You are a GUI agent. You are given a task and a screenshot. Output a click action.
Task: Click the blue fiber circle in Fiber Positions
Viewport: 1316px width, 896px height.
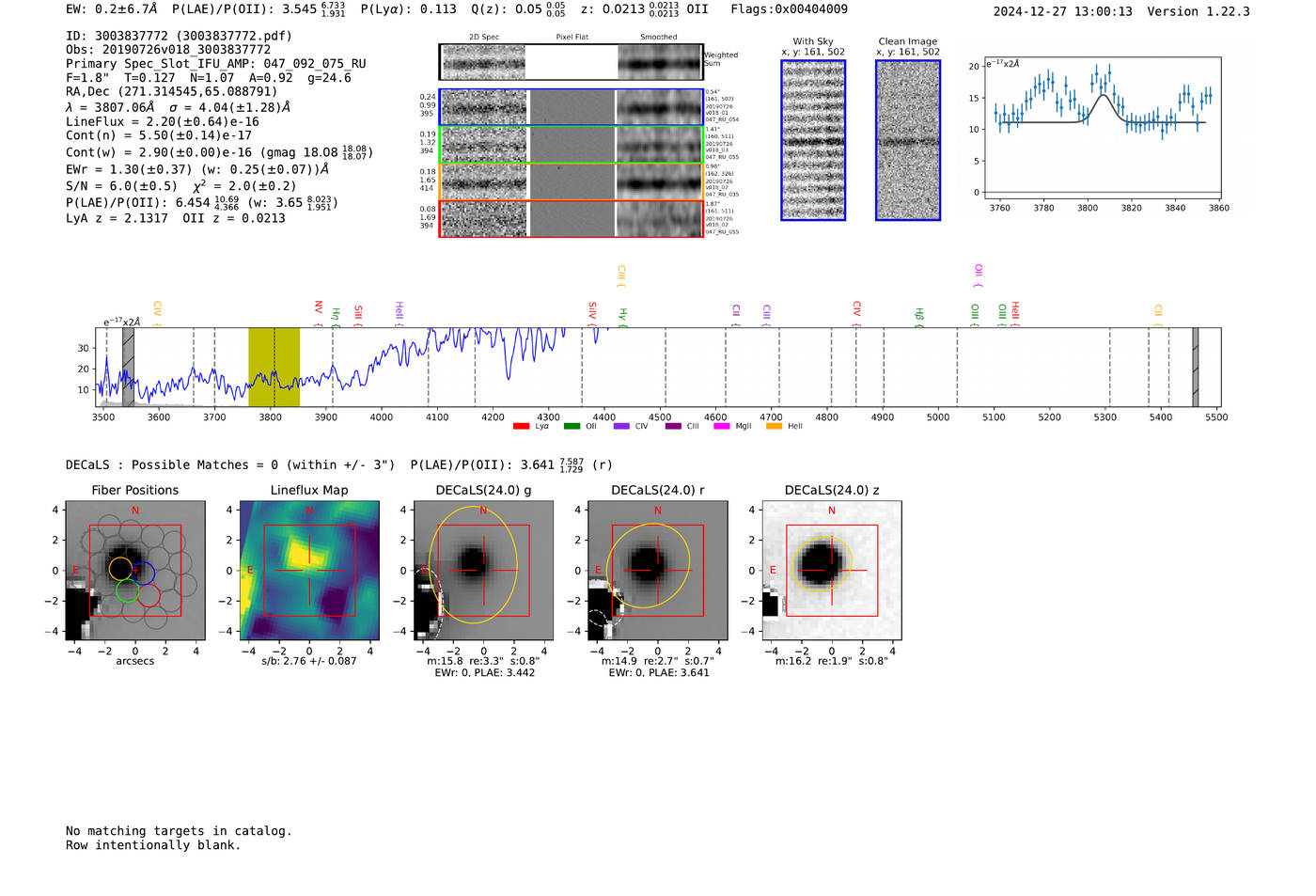143,572
